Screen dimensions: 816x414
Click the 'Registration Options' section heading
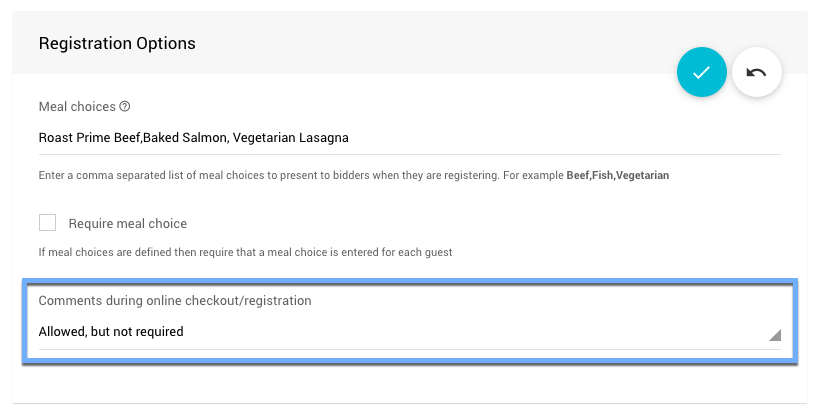tap(116, 44)
